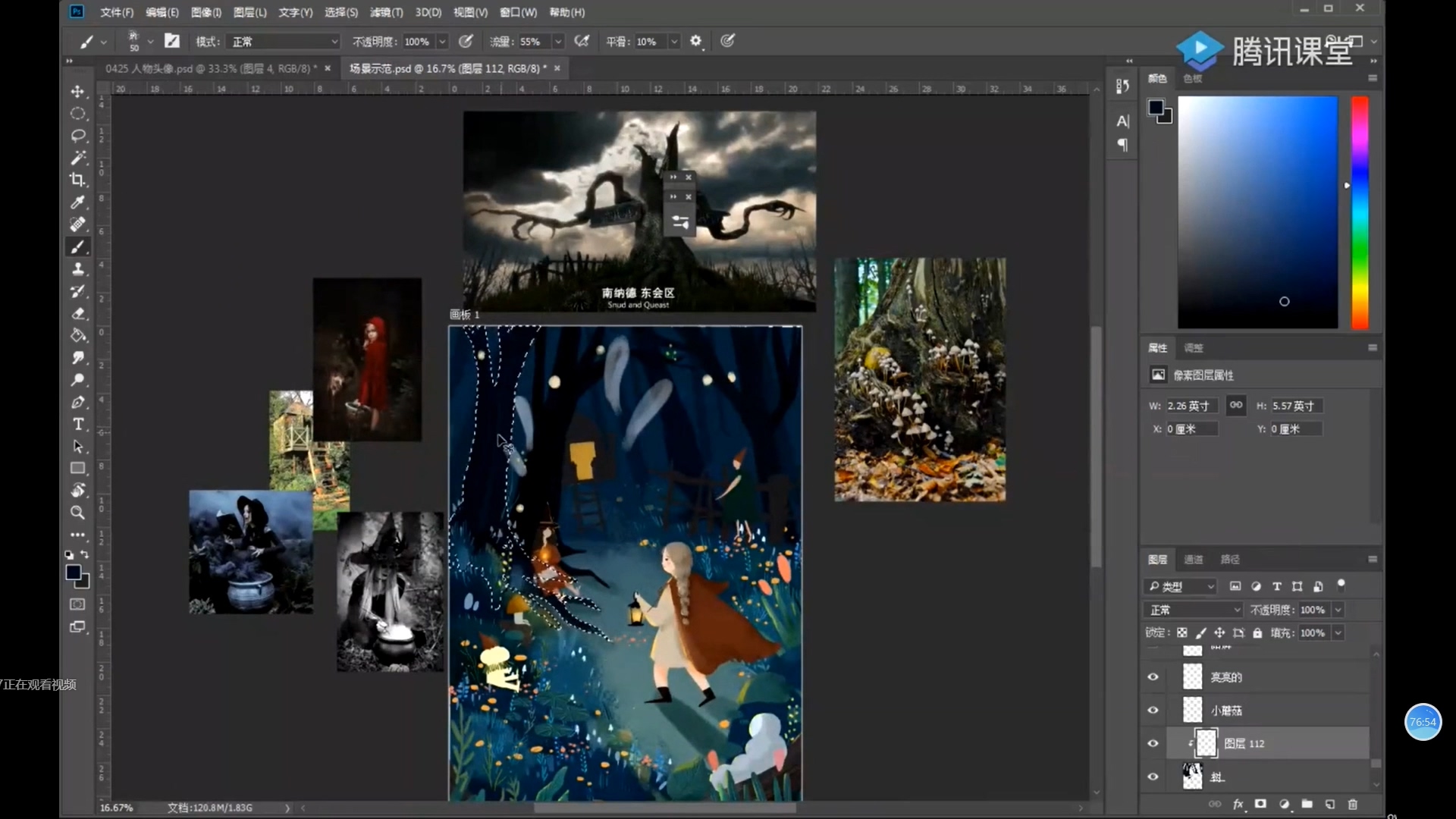Create new fill or adjustment layer
The image size is (1456, 819).
click(1284, 804)
